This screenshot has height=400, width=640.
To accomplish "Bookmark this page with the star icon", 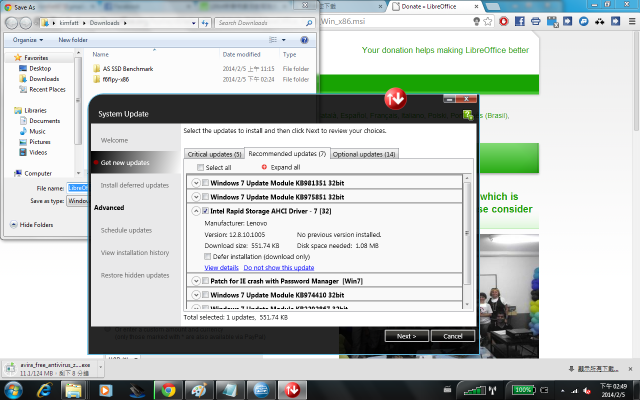I will tap(488, 21).
